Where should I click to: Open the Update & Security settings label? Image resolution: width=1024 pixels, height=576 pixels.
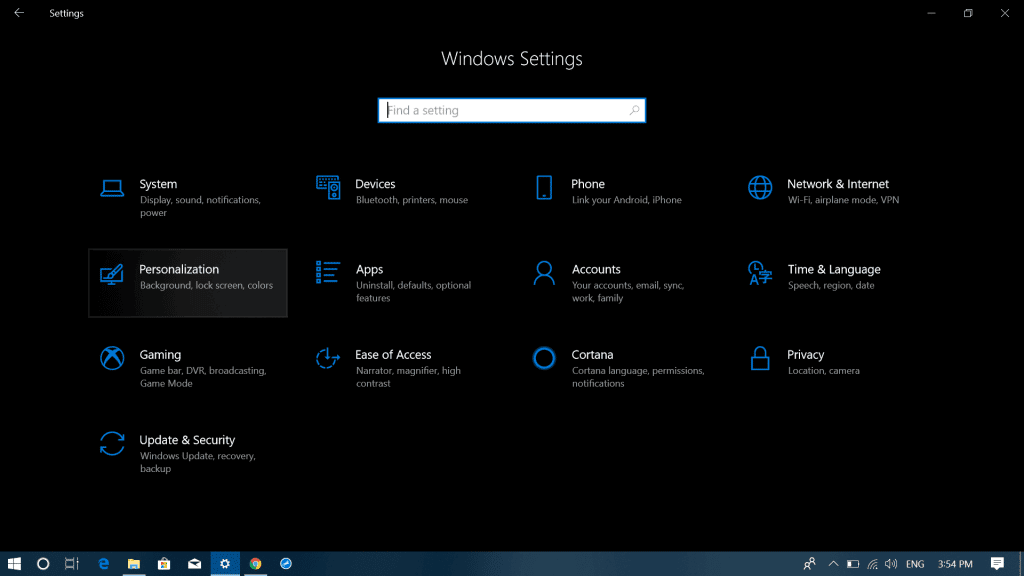tap(187, 440)
